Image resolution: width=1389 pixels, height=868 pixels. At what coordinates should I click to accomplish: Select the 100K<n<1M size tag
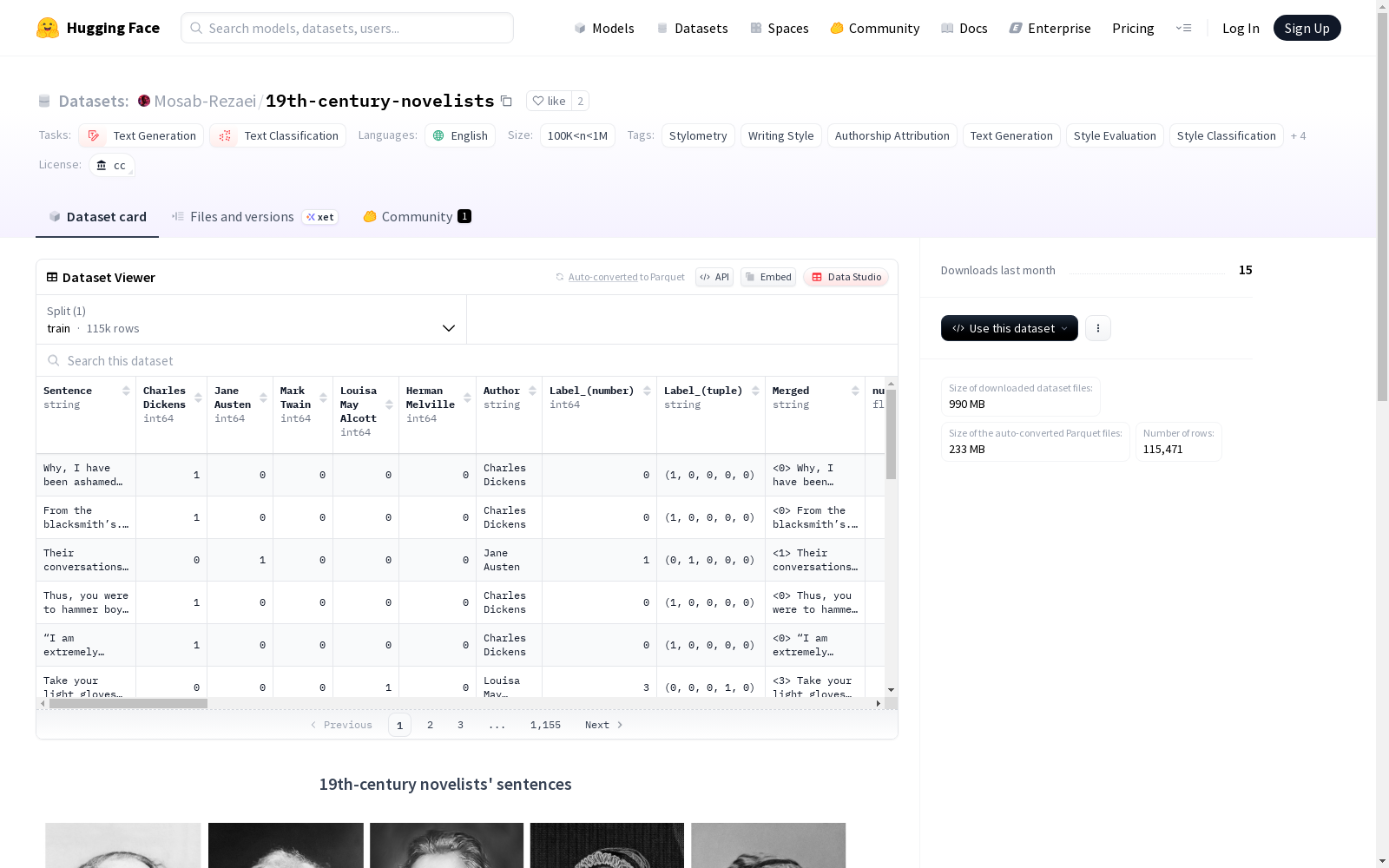click(577, 135)
